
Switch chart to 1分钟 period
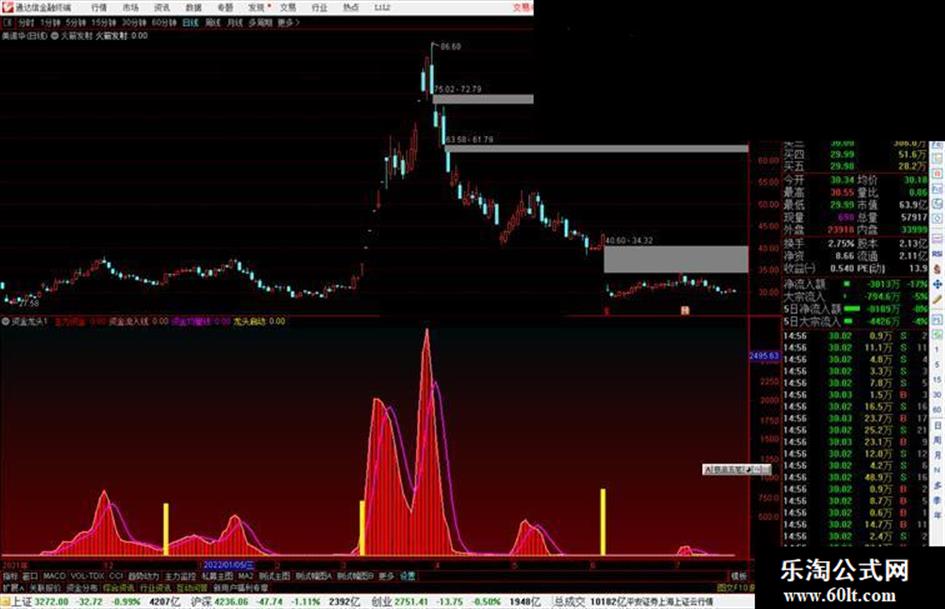tap(50, 23)
